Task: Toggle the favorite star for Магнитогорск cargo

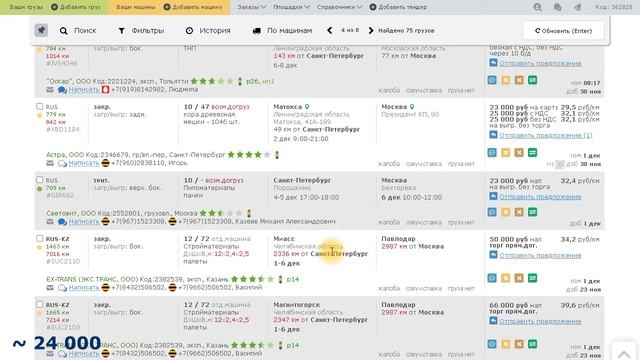Action: coord(40,313)
